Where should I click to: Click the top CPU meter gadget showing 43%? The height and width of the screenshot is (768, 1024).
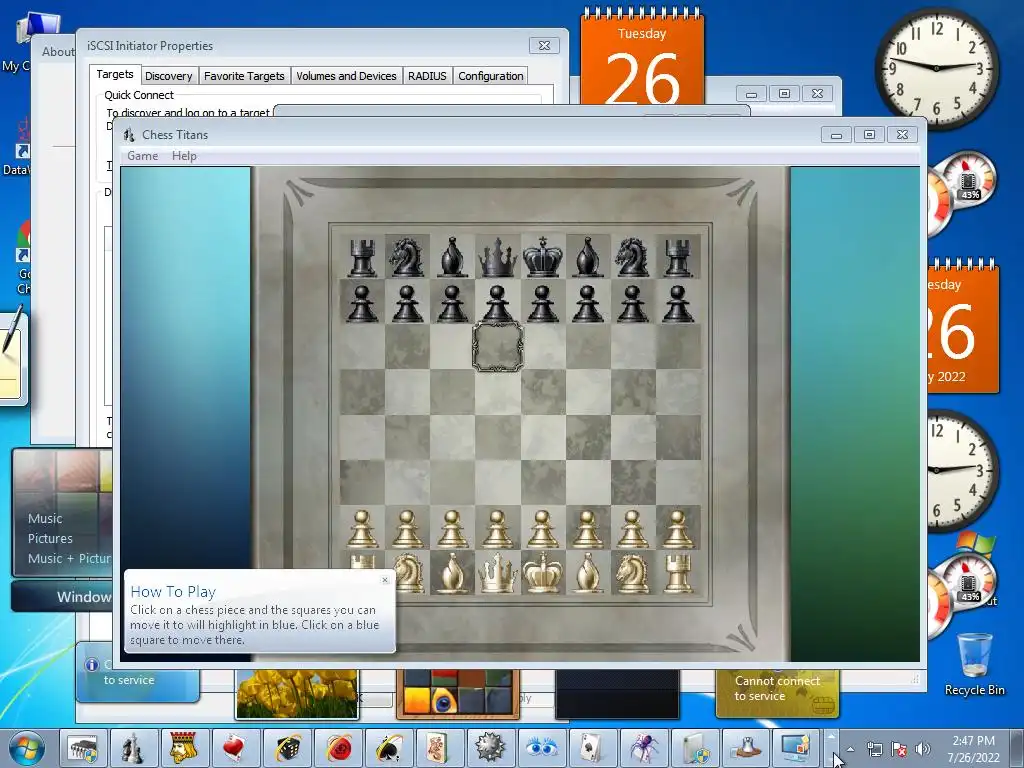point(968,180)
